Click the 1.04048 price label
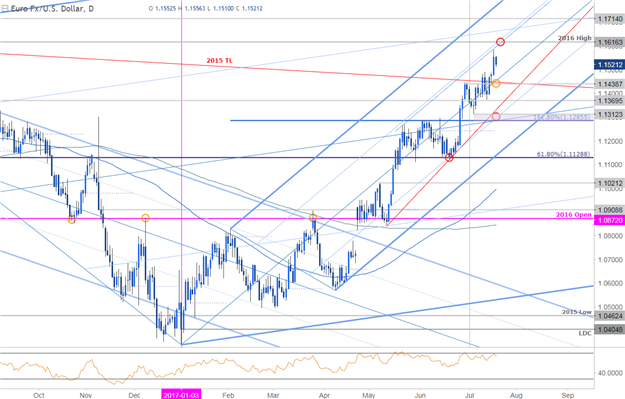This screenshot has width=625, height=399. click(609, 329)
